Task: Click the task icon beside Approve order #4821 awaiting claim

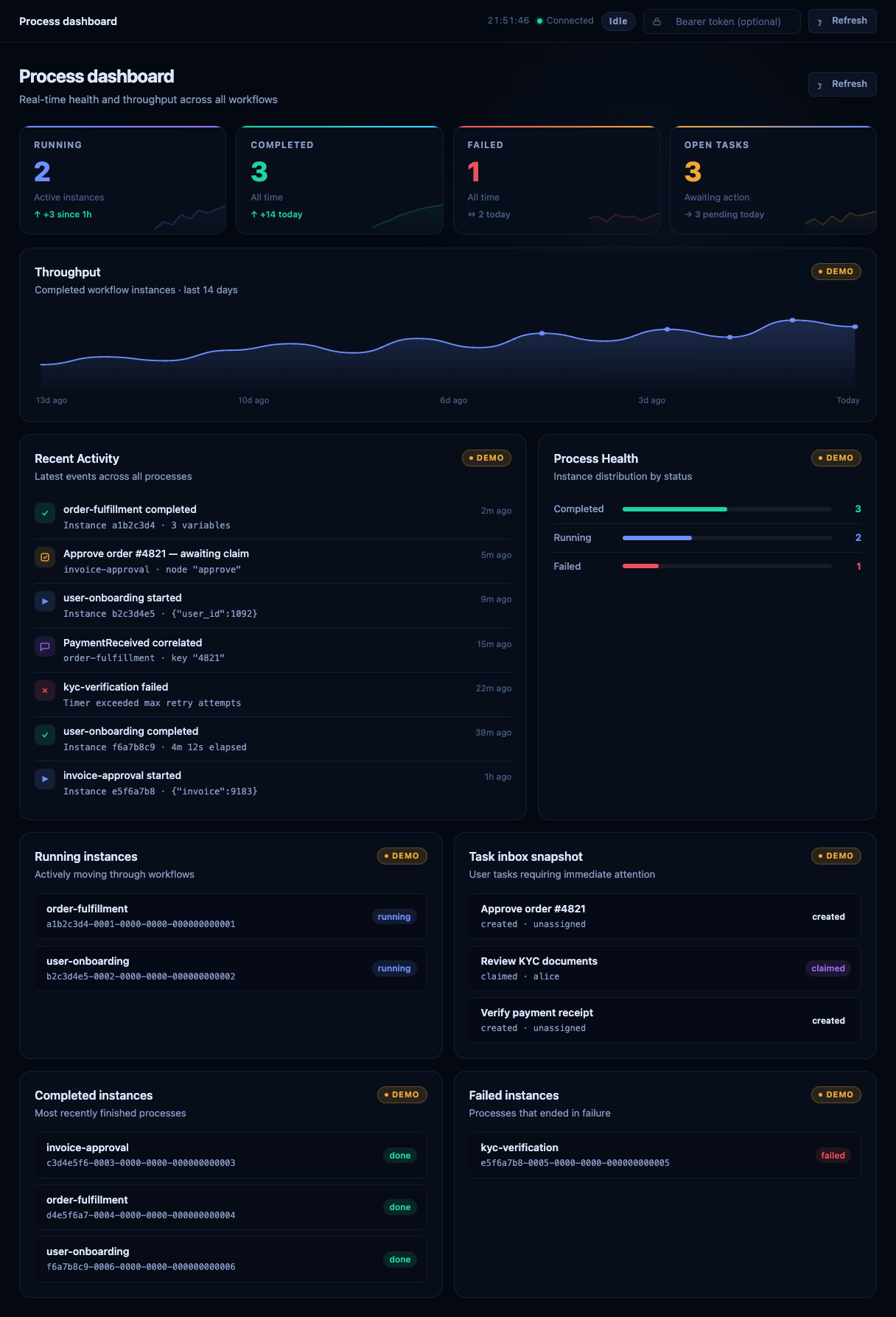Action: (45, 557)
